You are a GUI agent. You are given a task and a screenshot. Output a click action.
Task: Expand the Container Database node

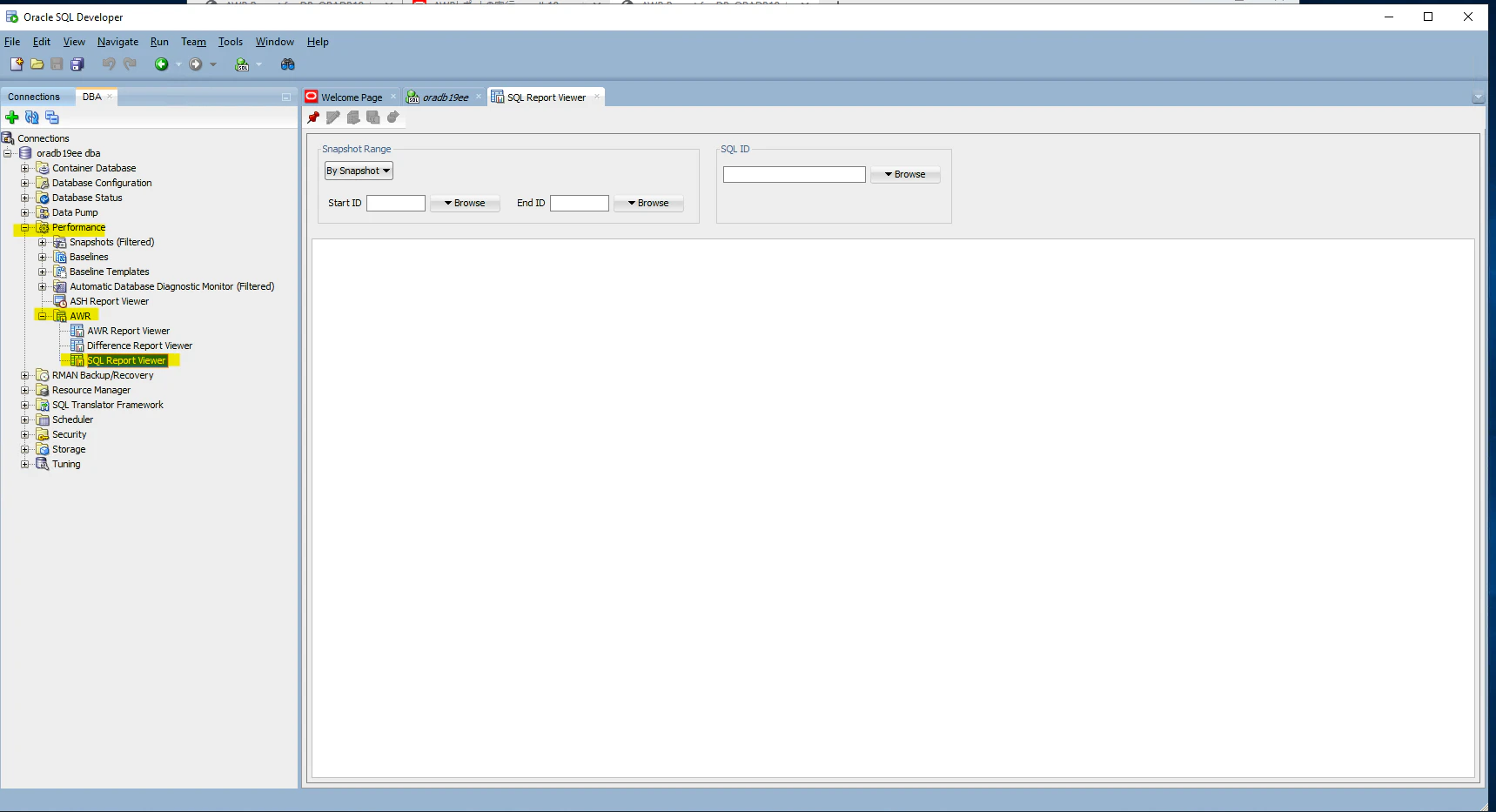click(x=25, y=169)
